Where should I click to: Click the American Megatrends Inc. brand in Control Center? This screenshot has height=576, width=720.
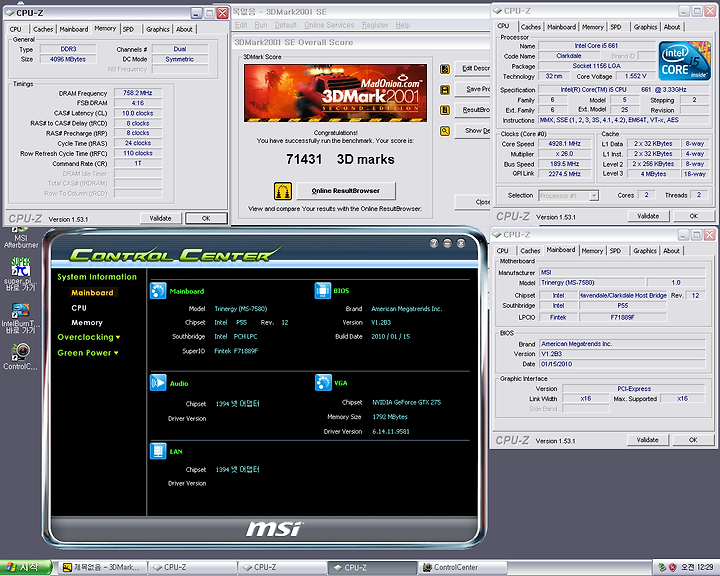click(406, 309)
